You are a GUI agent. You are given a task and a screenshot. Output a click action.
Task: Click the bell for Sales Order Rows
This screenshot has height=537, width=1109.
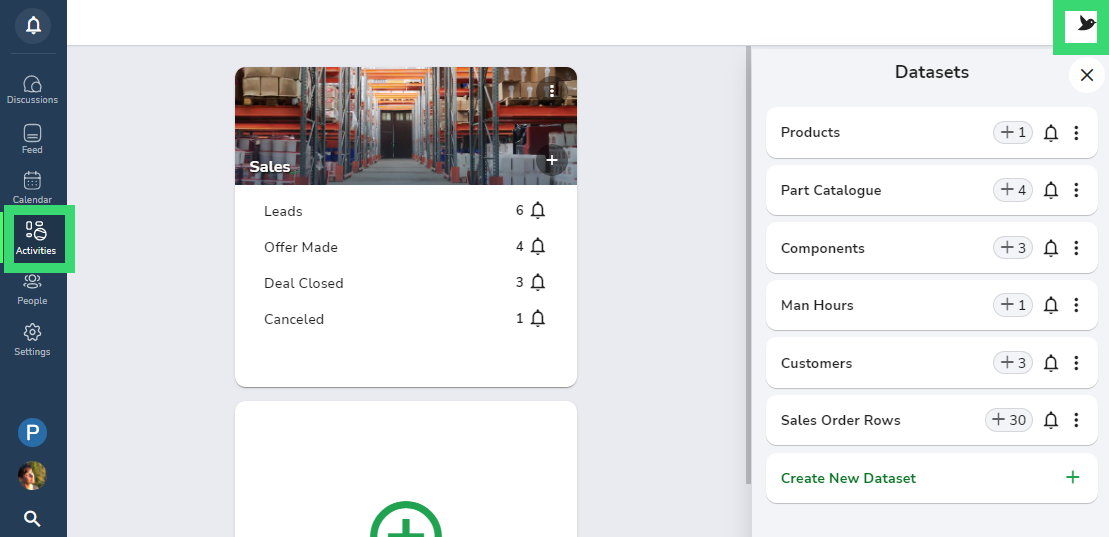coord(1051,421)
